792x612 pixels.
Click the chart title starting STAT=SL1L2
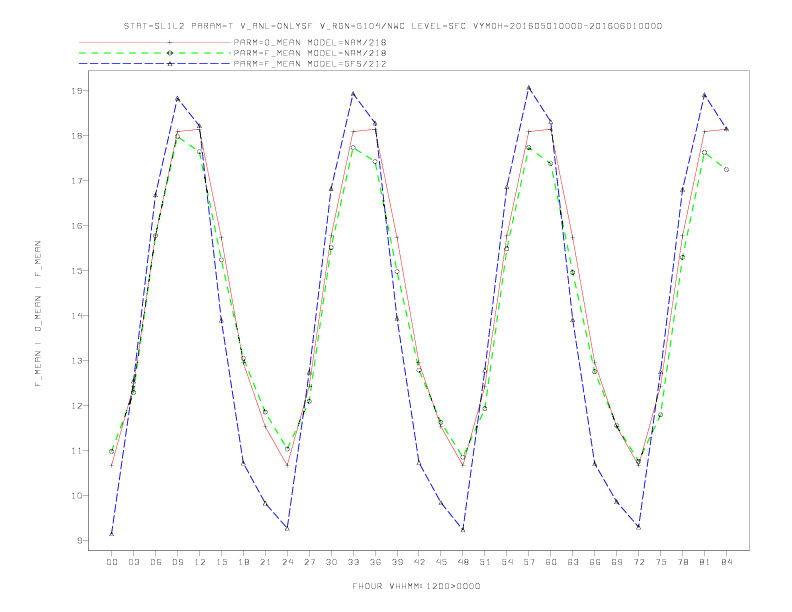(392, 26)
